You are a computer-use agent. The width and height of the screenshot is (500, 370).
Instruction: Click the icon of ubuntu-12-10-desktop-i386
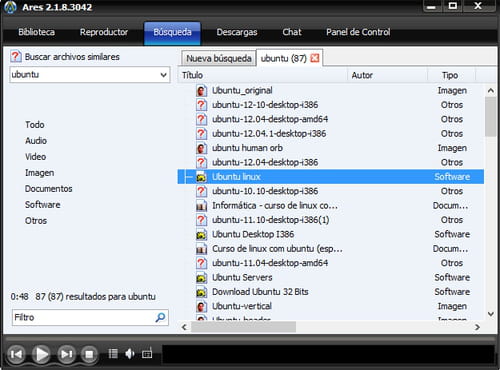[x=201, y=105]
